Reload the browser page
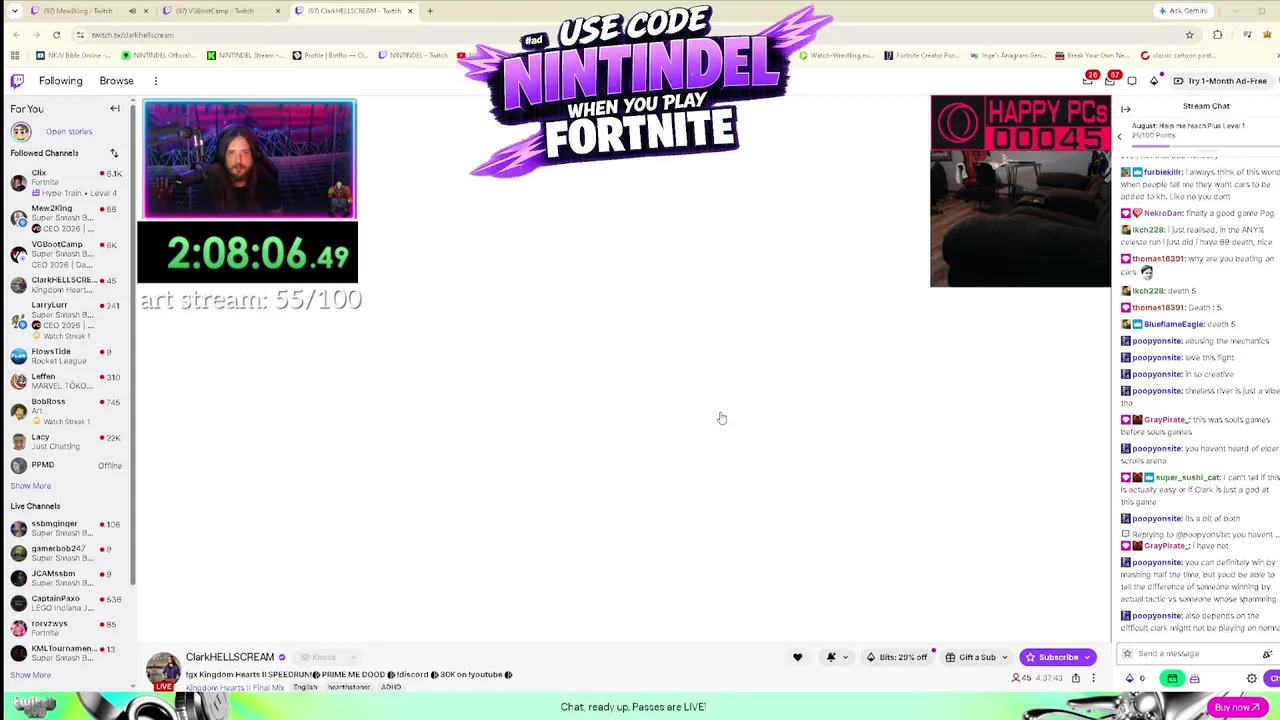Viewport: 1280px width, 720px height. point(56,35)
